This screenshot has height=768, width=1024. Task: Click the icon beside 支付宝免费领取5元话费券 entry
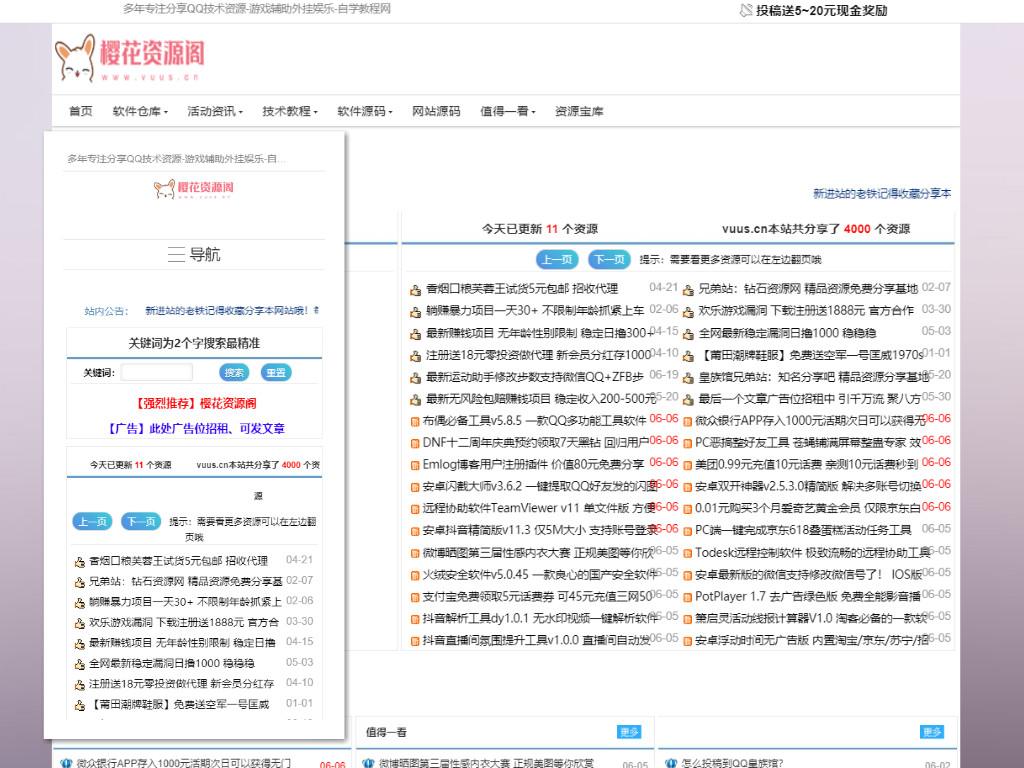point(414,595)
